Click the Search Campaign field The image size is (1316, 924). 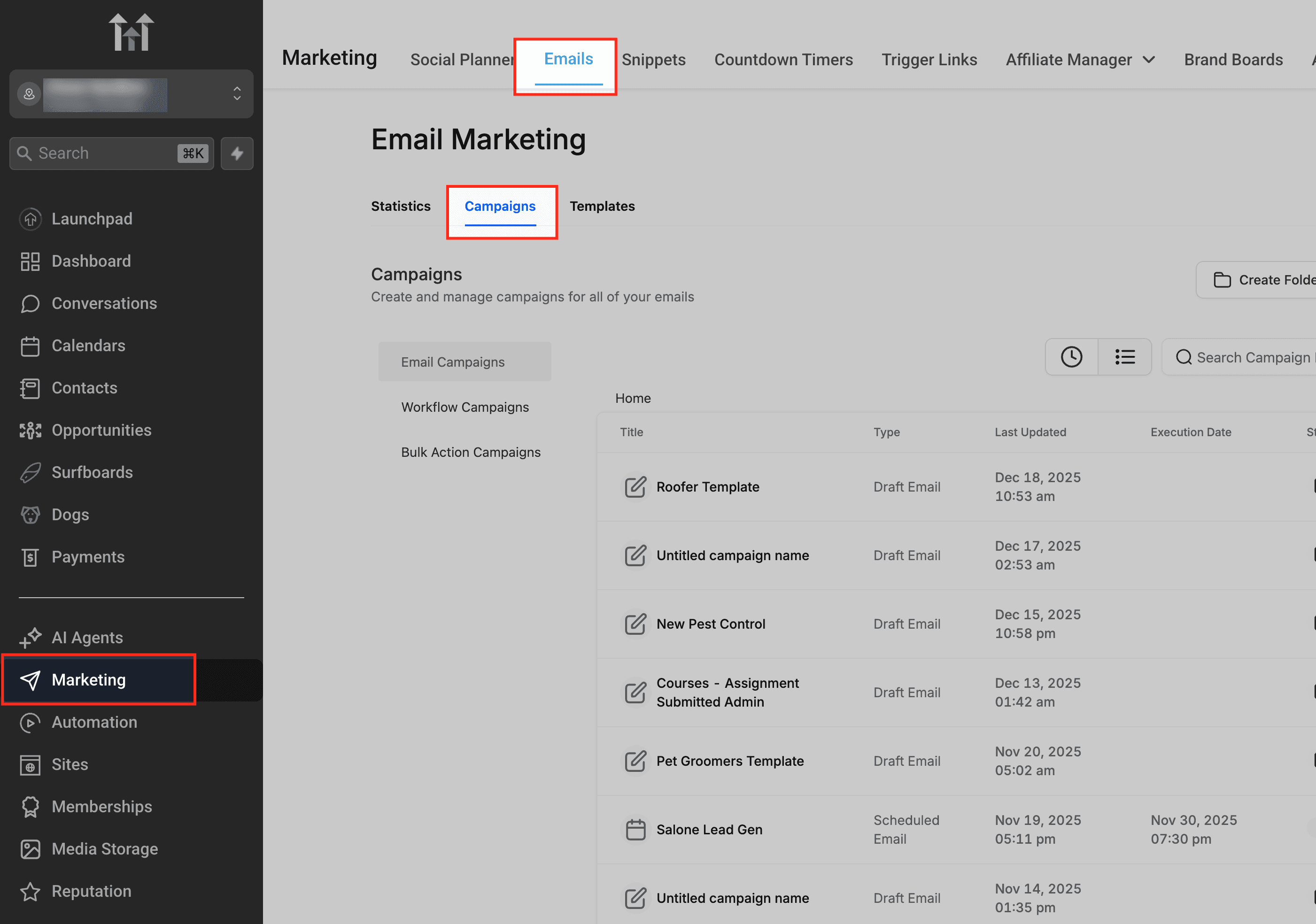pyautogui.click(x=1249, y=356)
